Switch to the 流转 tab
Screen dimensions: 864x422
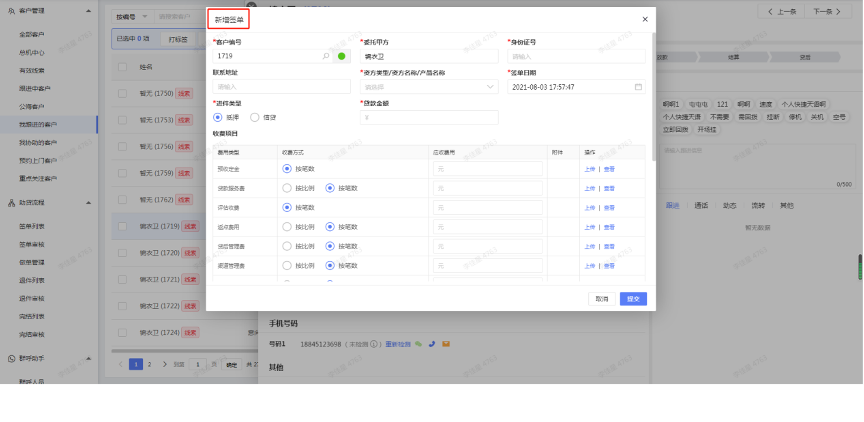point(758,205)
